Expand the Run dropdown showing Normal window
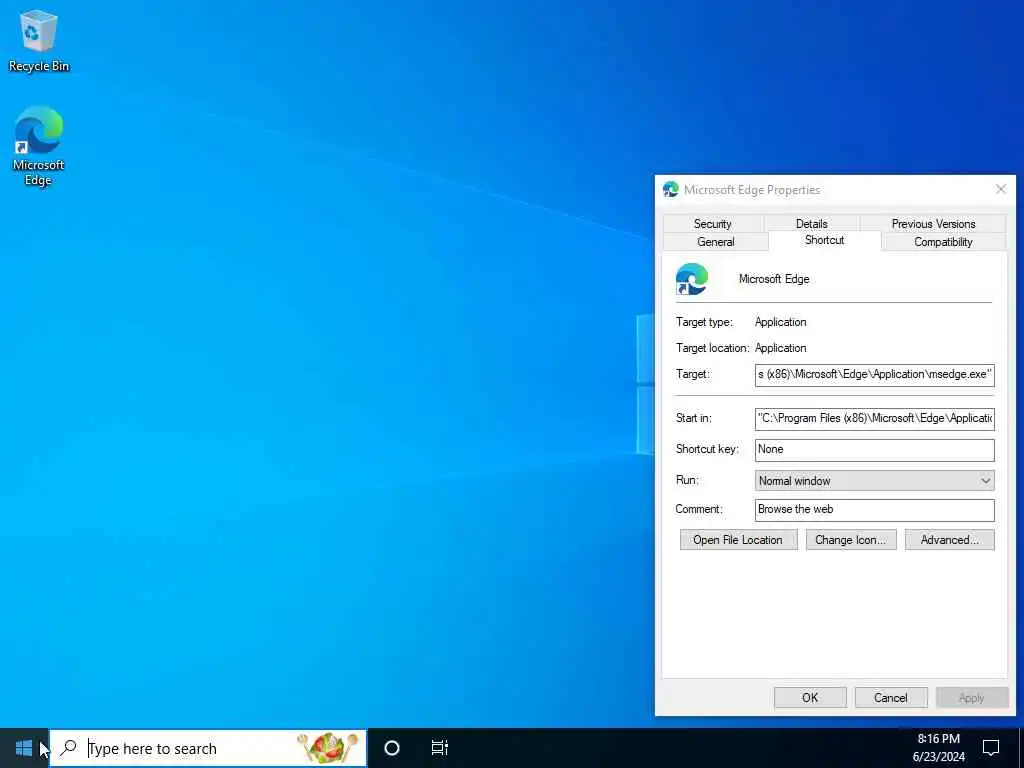 874,481
